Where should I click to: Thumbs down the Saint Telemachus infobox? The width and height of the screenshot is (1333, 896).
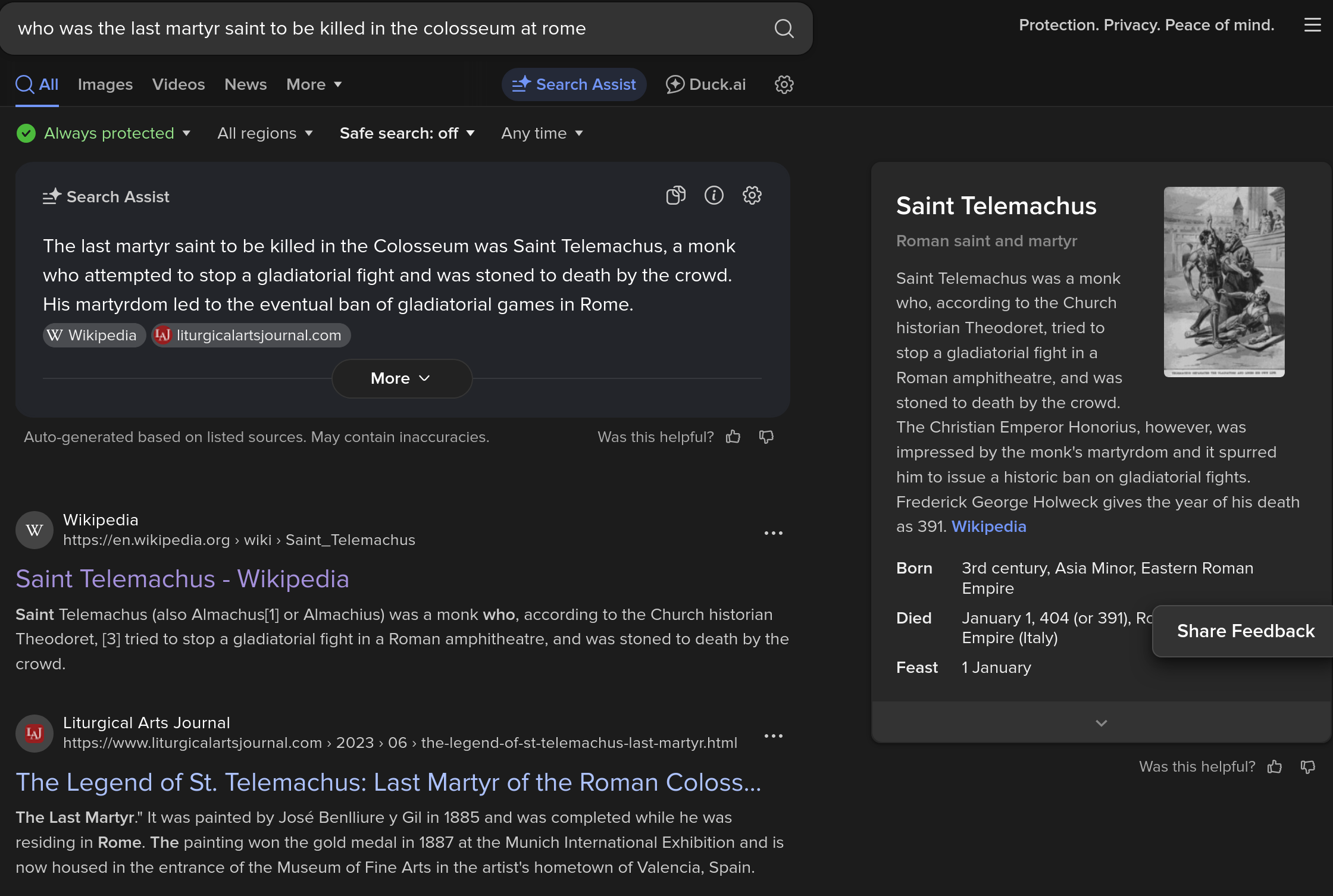point(1307,767)
